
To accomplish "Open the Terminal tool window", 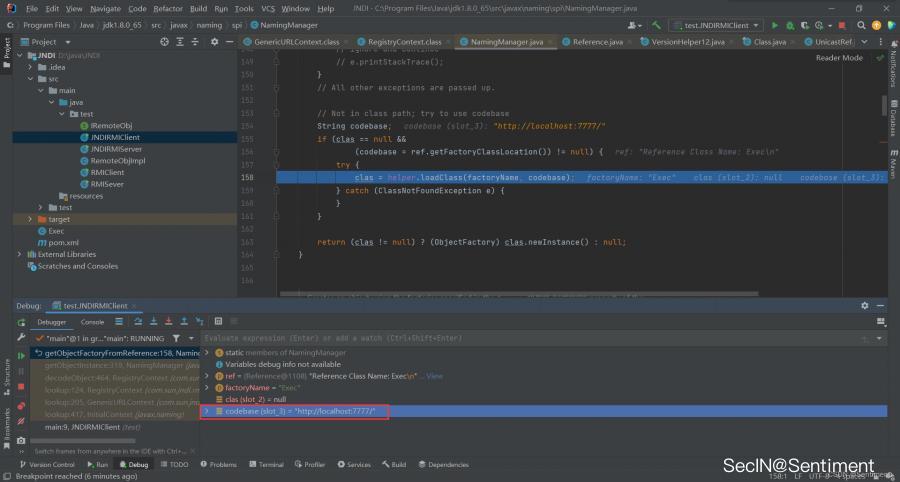I will point(266,465).
